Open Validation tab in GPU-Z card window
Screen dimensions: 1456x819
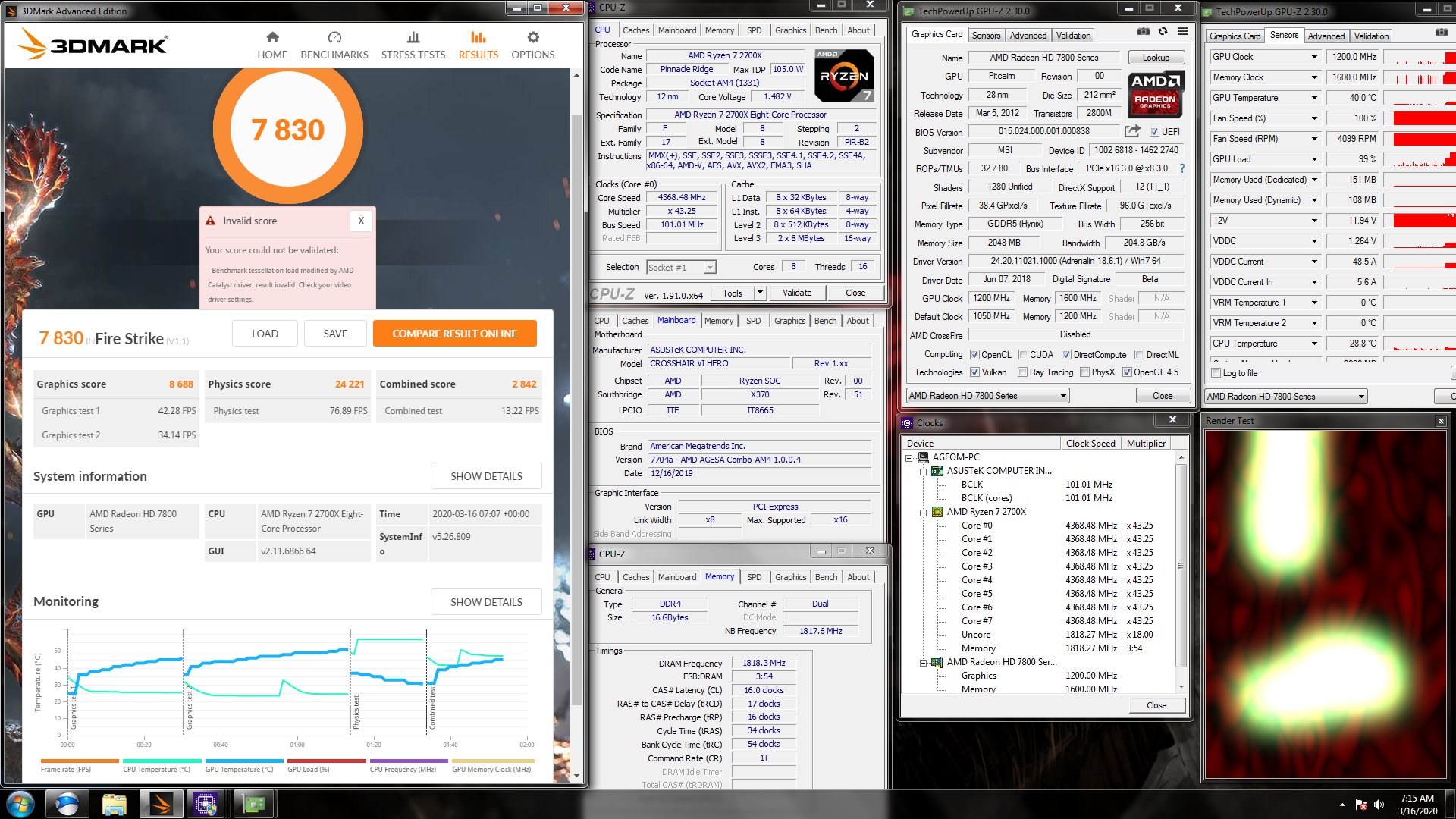[x=1073, y=36]
